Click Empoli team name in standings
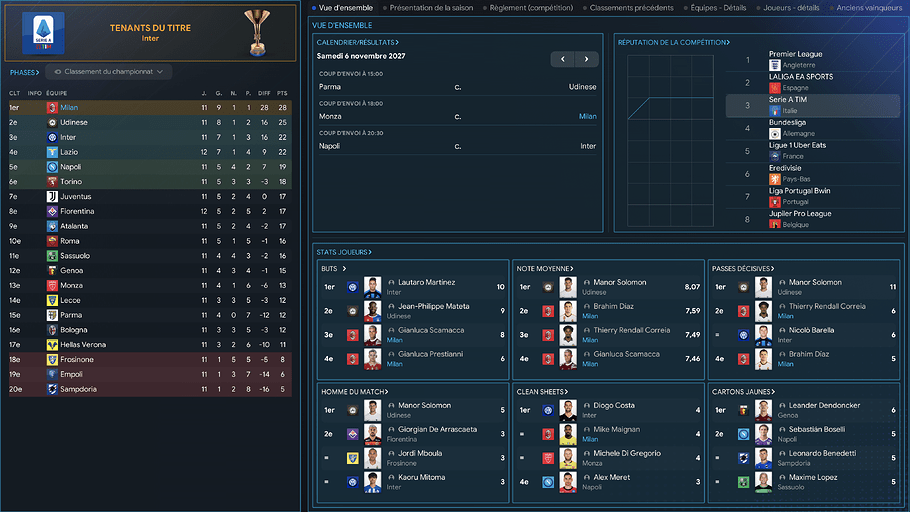910x512 pixels. pyautogui.click(x=71, y=374)
